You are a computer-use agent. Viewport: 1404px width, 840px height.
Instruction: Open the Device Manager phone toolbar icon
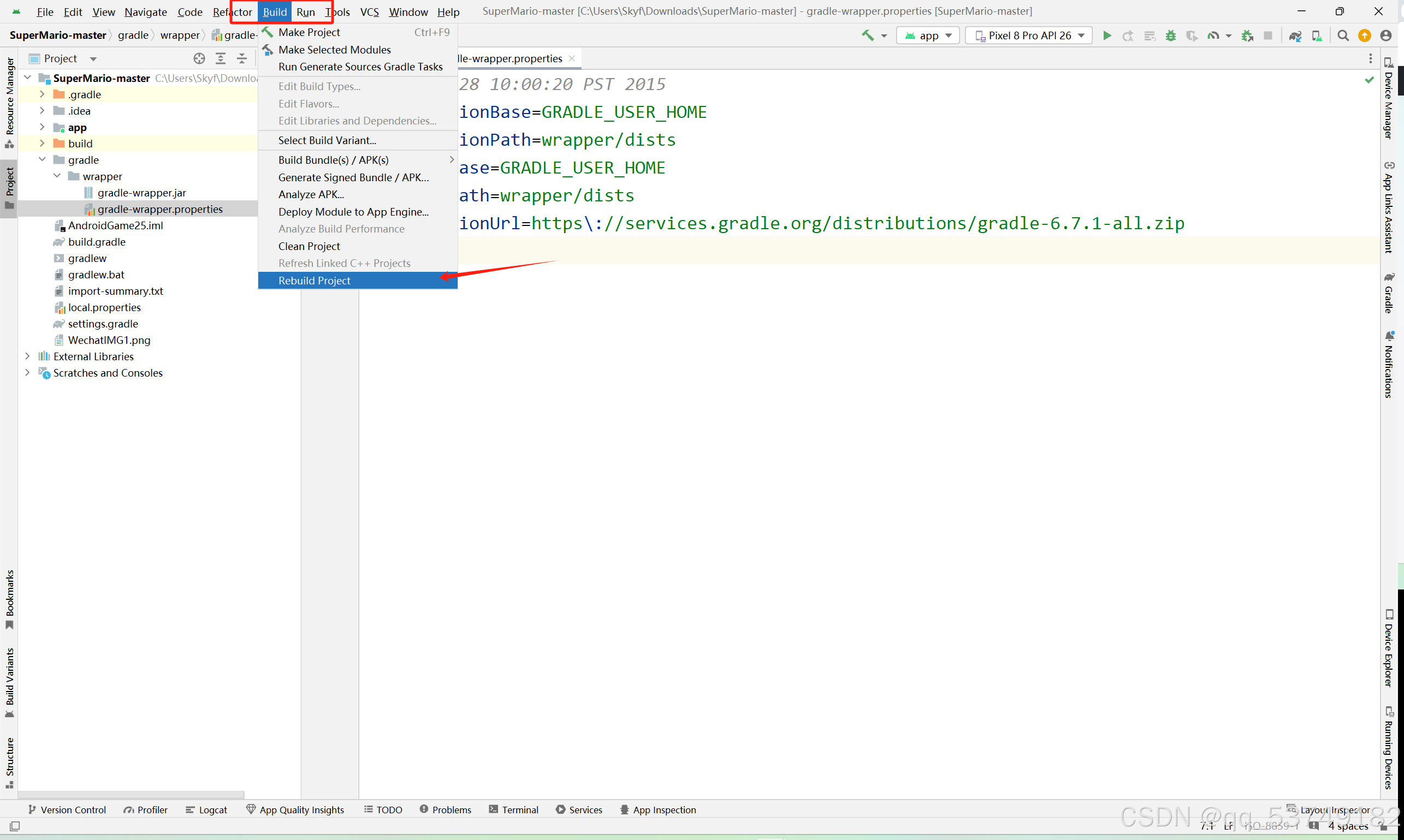pyautogui.click(x=1317, y=35)
